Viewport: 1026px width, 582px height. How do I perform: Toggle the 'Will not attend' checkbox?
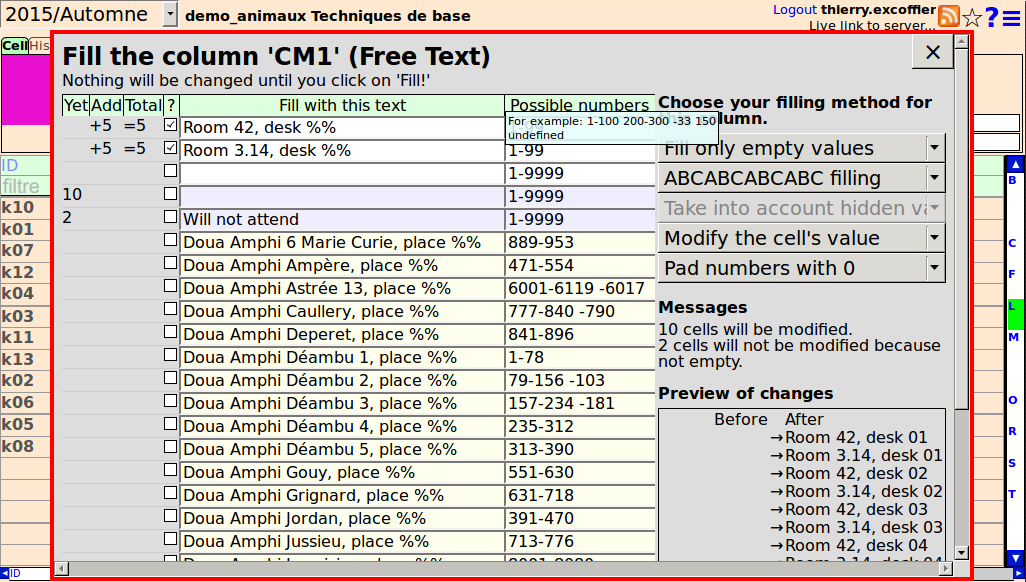click(x=170, y=218)
